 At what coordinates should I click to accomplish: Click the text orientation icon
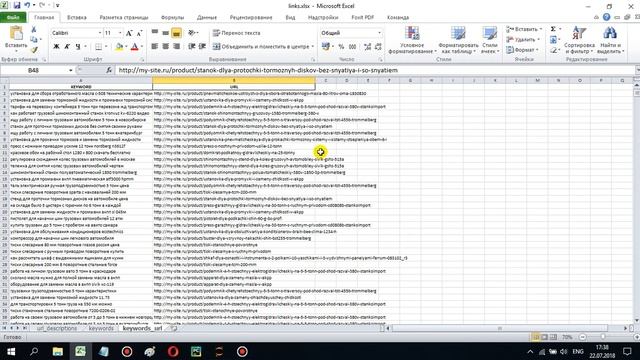pyautogui.click(x=191, y=33)
